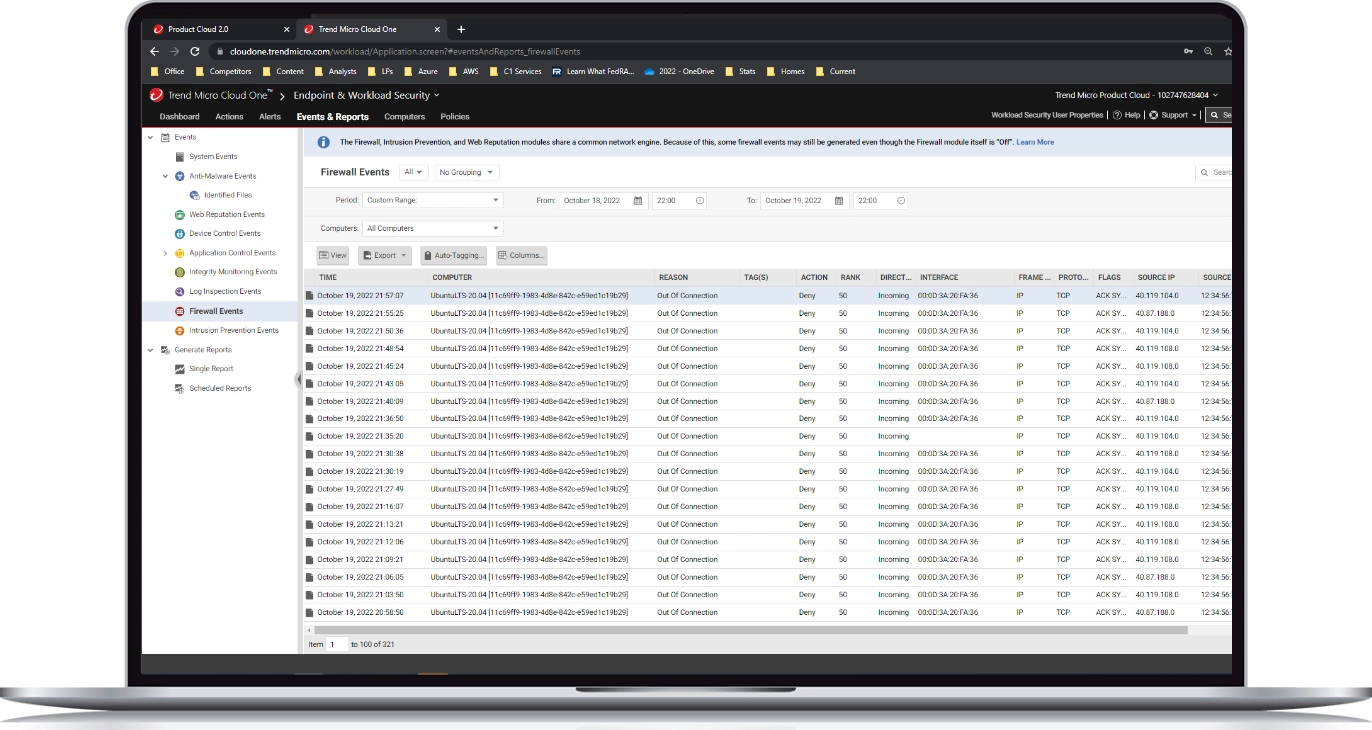Click the To date calendar picker icon
Screen dimensions: 1372x730
[839, 201]
